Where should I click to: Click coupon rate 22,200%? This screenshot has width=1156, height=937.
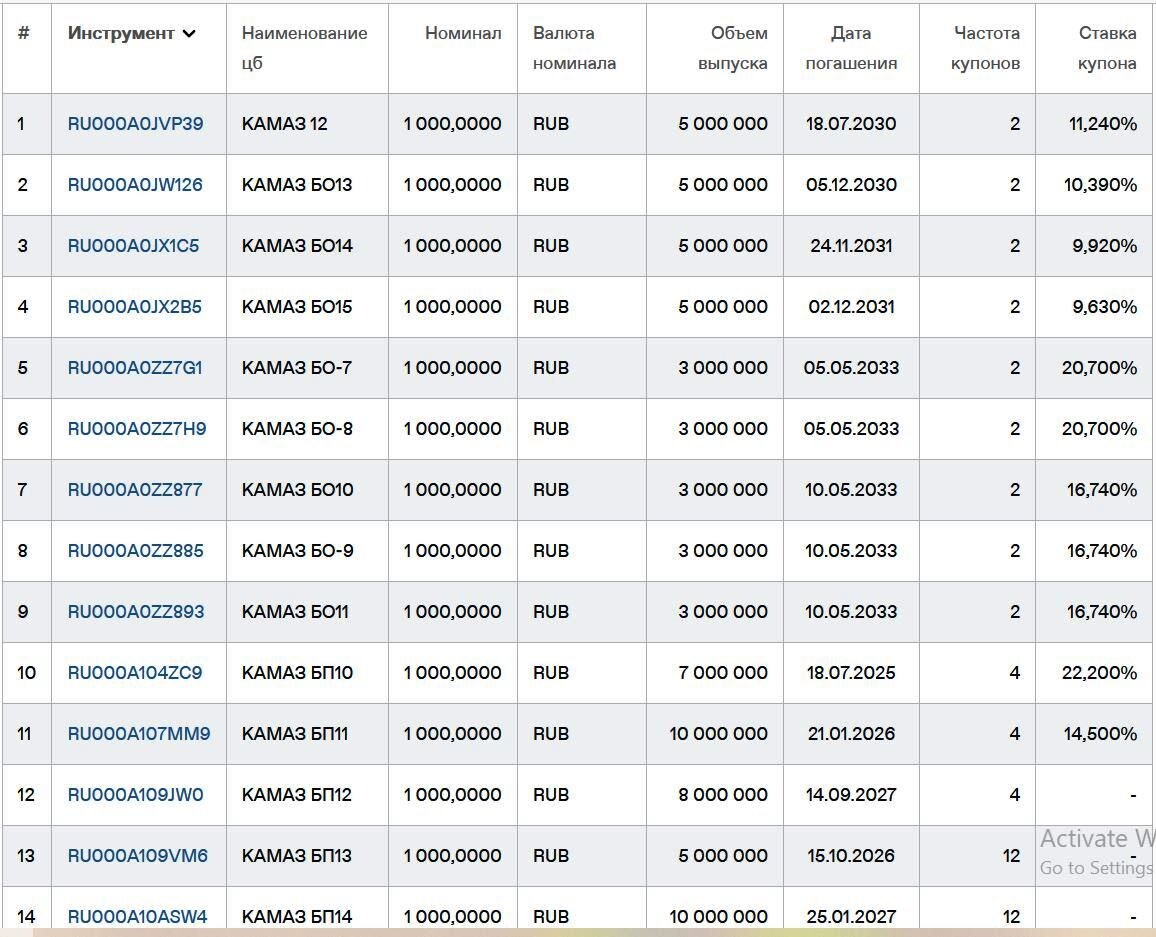pyautogui.click(x=1099, y=673)
